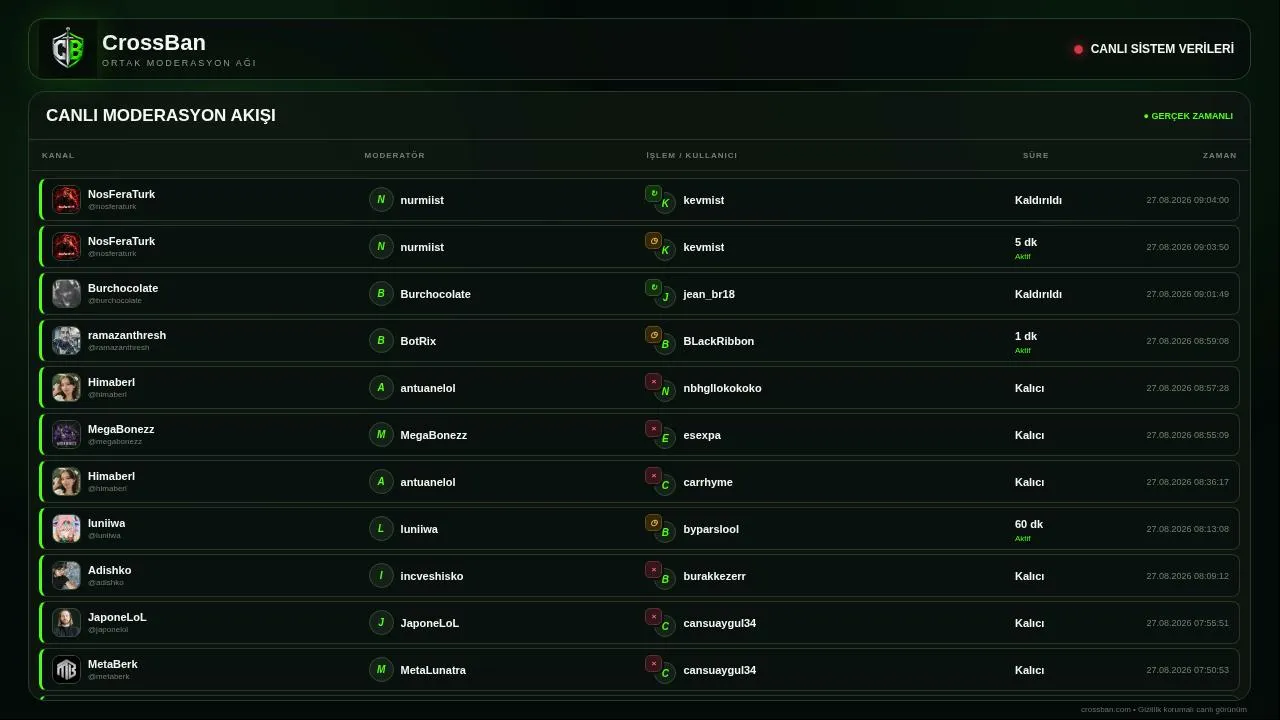Image resolution: width=1280 pixels, height=720 pixels.
Task: Click the red ban icon beside nbhgllokokoko
Action: coord(653,381)
